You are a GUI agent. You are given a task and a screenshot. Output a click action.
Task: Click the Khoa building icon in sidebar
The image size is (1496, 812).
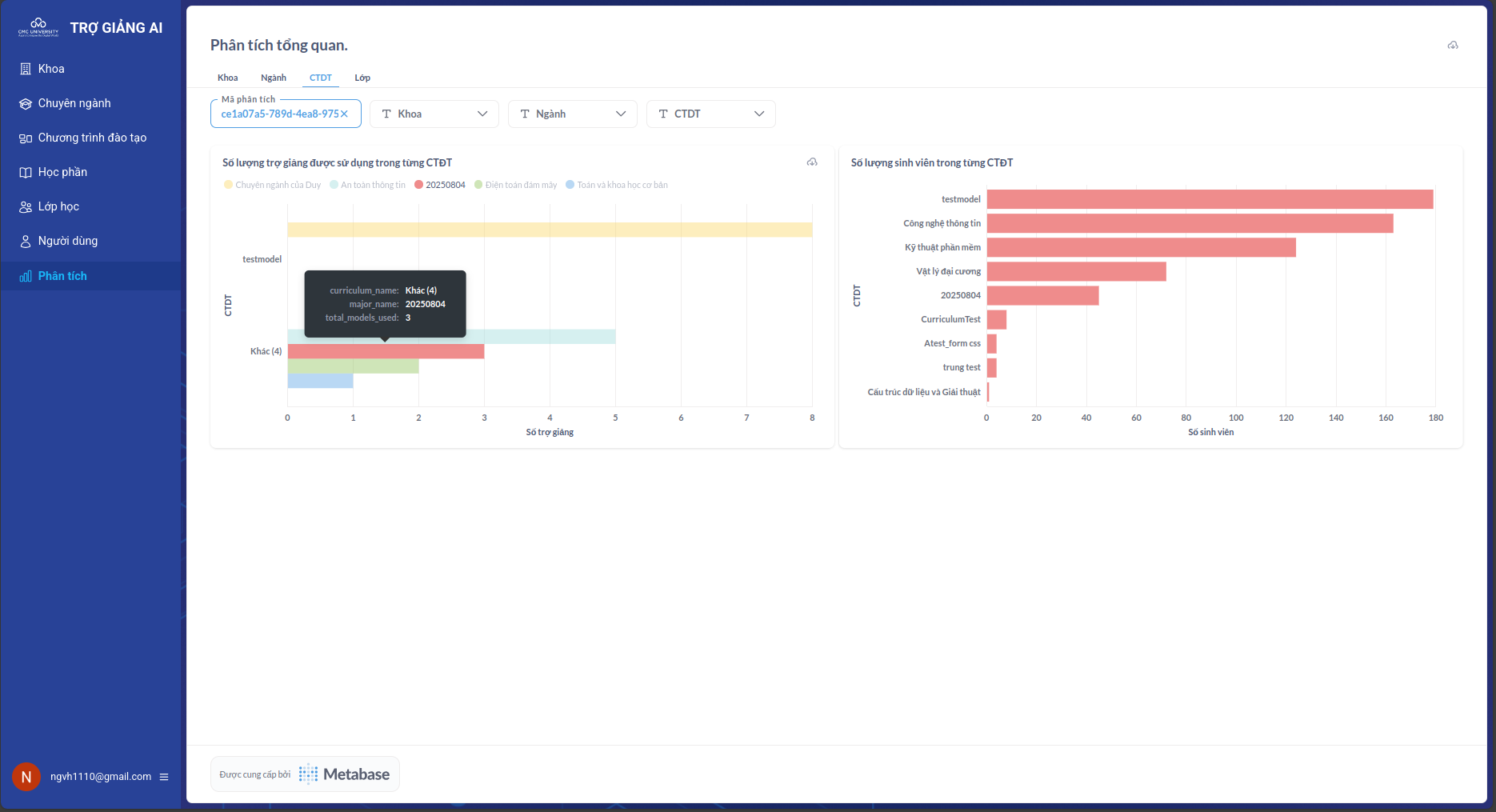[26, 69]
